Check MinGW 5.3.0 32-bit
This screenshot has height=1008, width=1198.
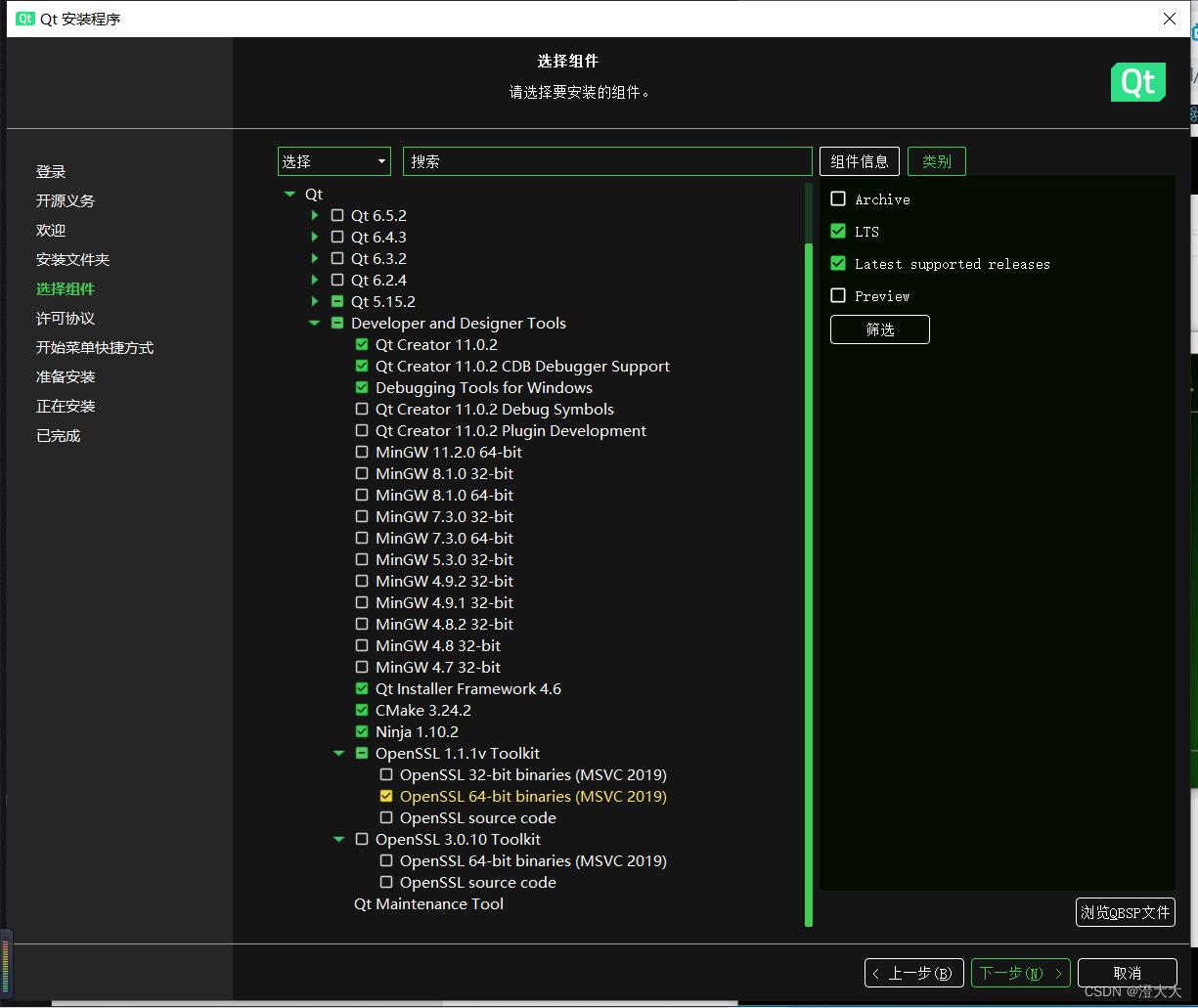[362, 559]
